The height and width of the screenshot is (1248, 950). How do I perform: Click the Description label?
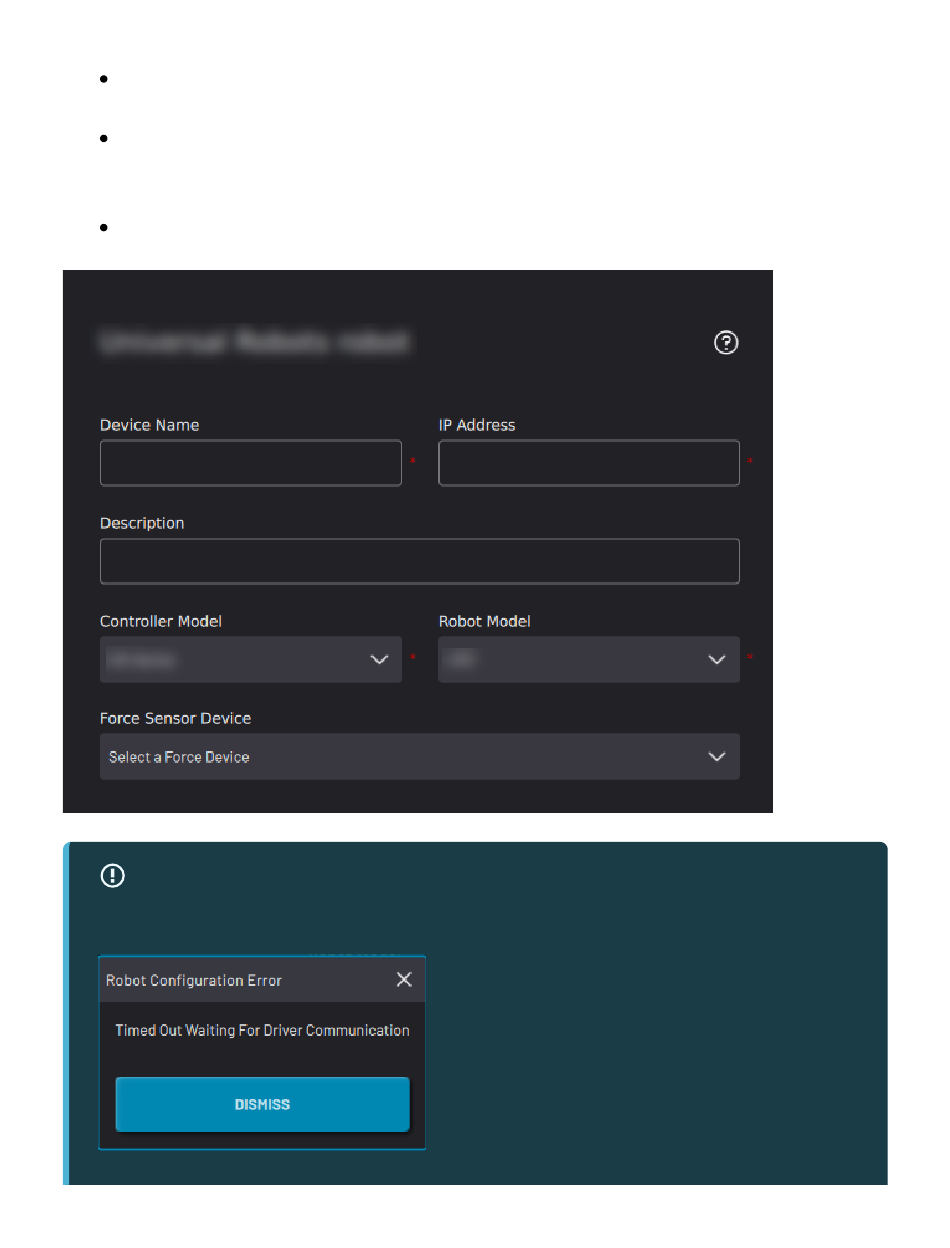click(142, 523)
